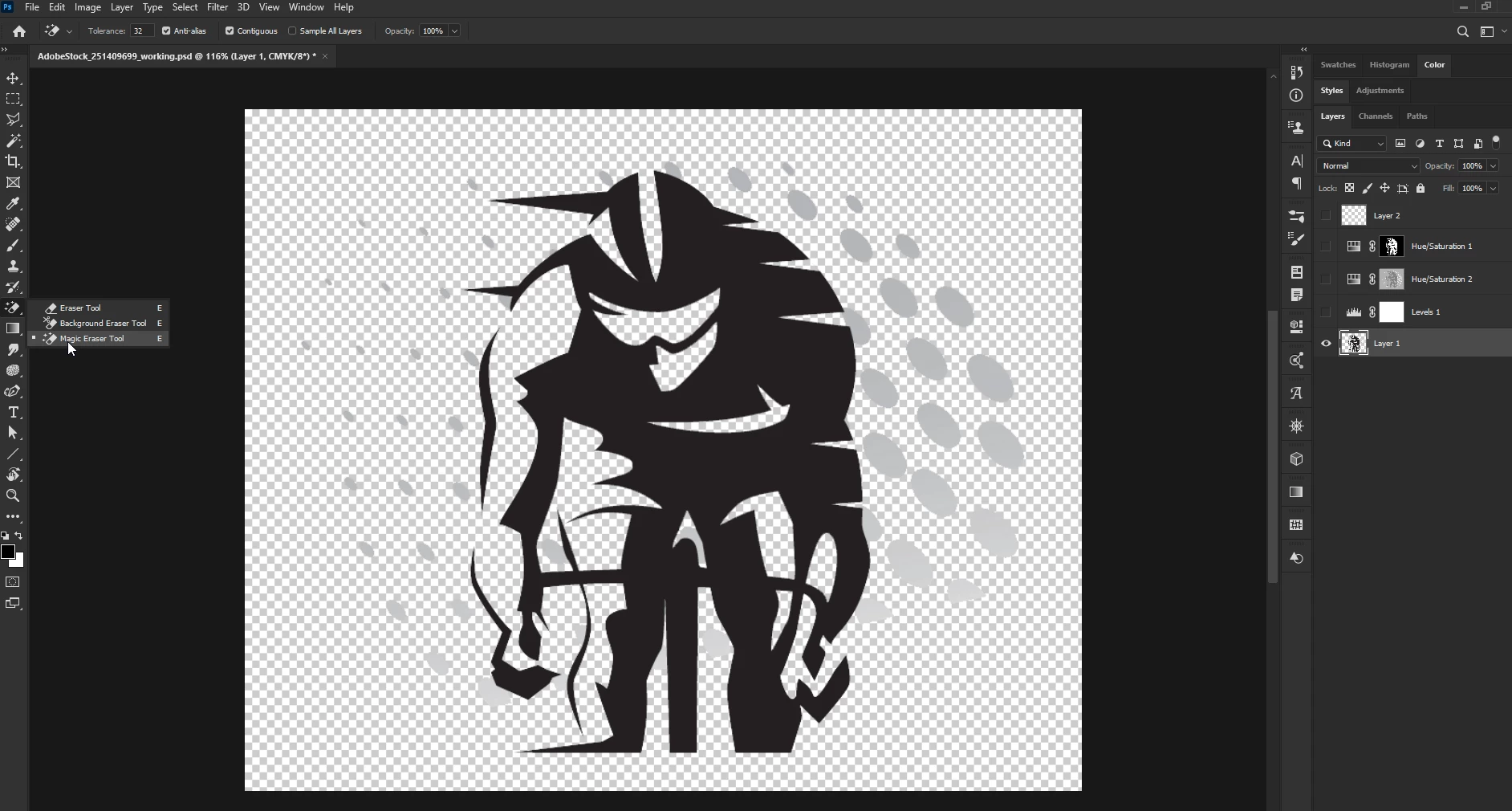Select the Magic Wand tool
1512x811 pixels.
(x=13, y=141)
